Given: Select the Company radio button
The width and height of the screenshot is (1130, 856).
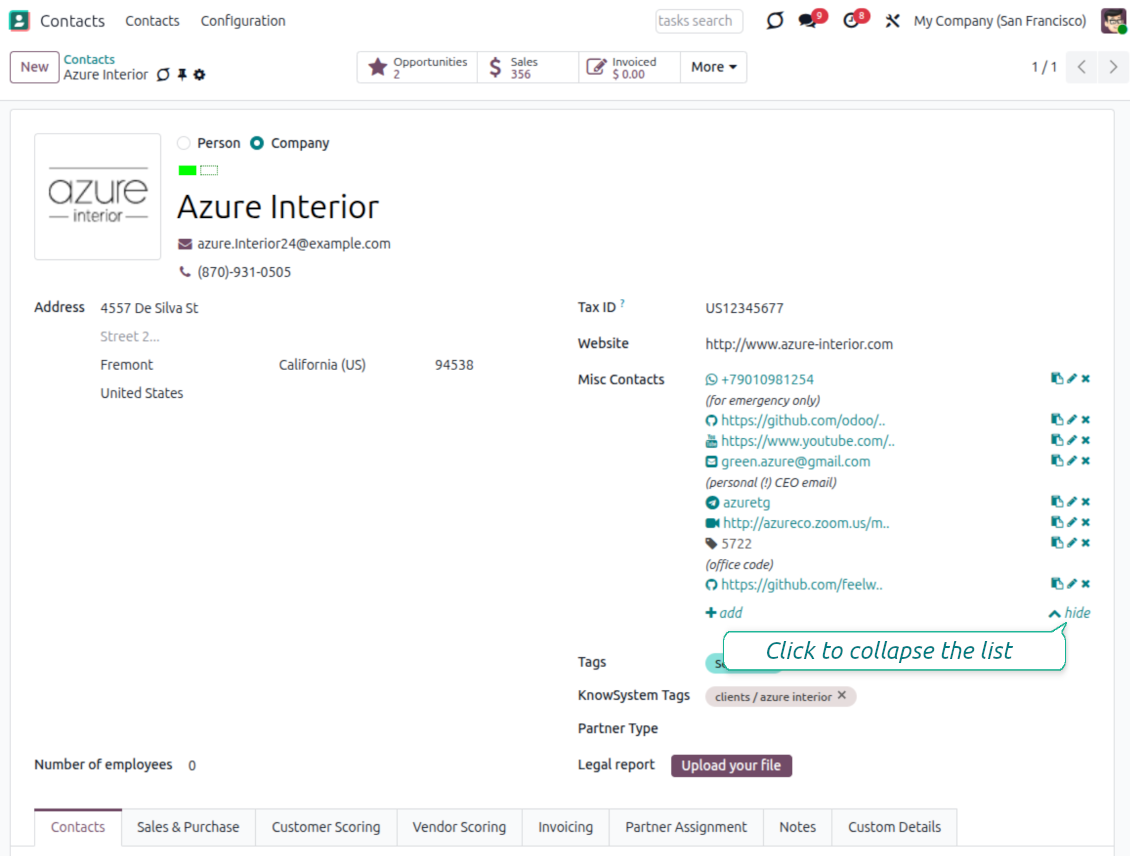Looking at the screenshot, I should [257, 143].
